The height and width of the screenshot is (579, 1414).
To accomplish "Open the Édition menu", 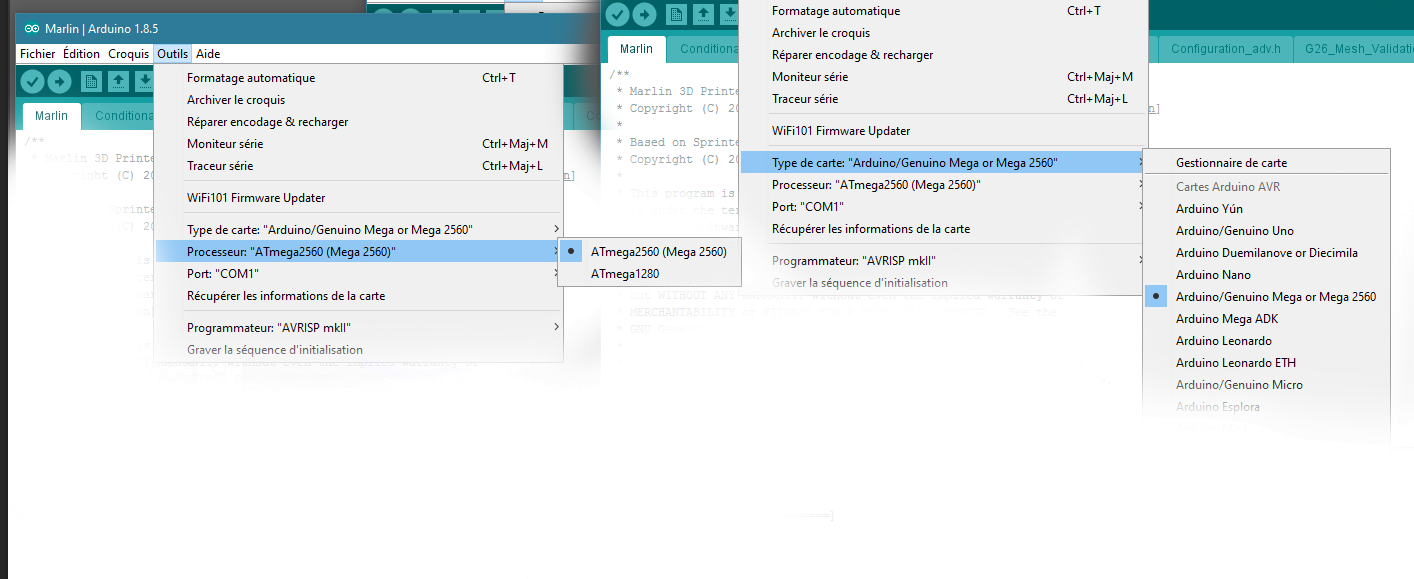I will pos(81,54).
